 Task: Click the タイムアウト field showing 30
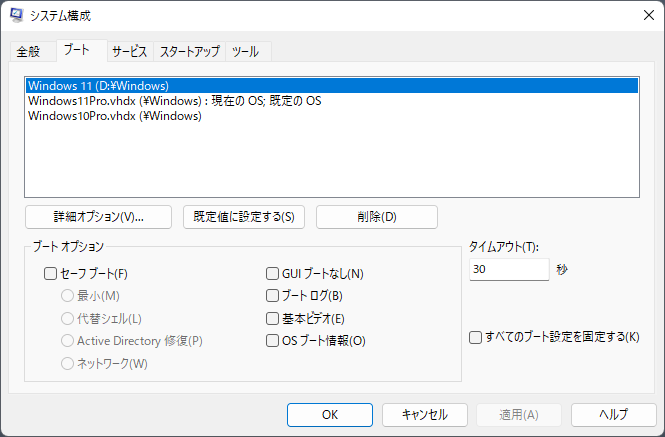click(x=509, y=269)
